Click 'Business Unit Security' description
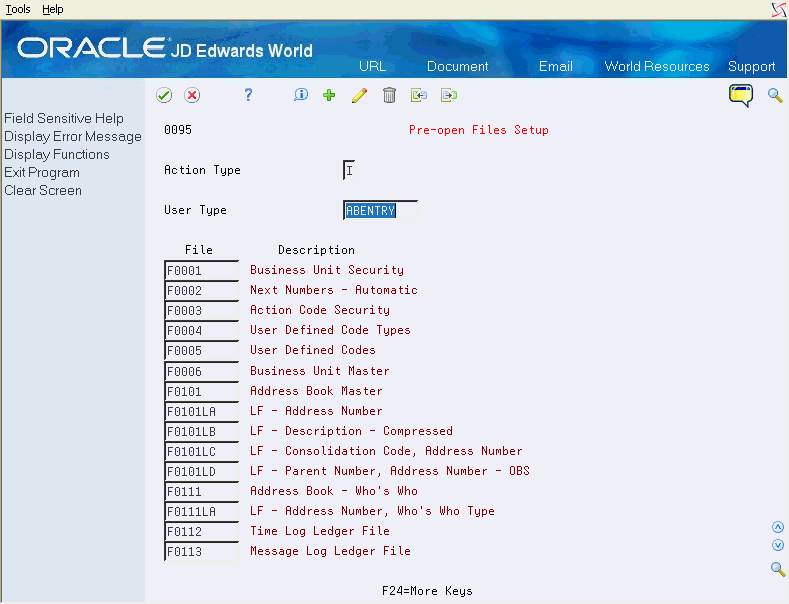This screenshot has width=789, height=604. [327, 270]
